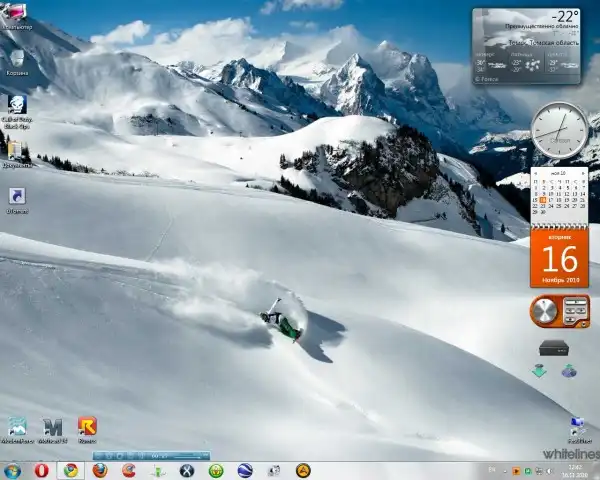Launch Opera from the taskbar
Screen dimensions: 600x480
pos(42,470)
